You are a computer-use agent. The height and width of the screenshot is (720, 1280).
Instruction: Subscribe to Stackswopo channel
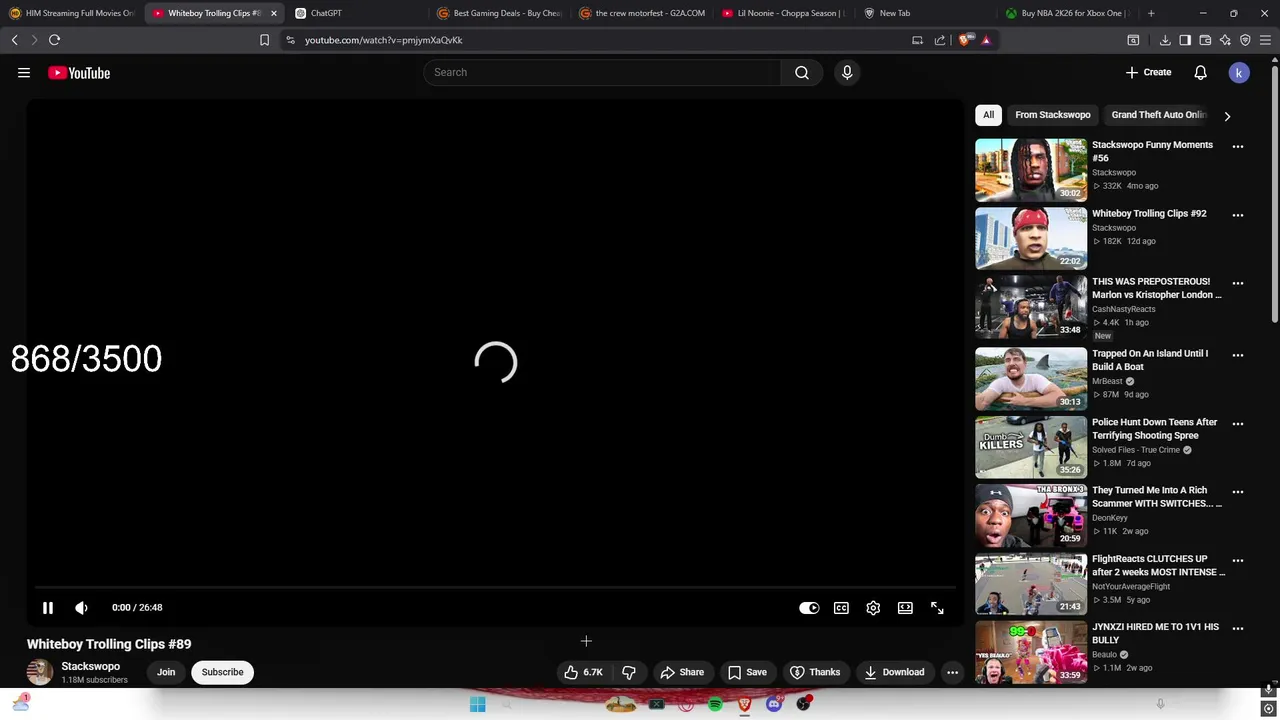(222, 672)
